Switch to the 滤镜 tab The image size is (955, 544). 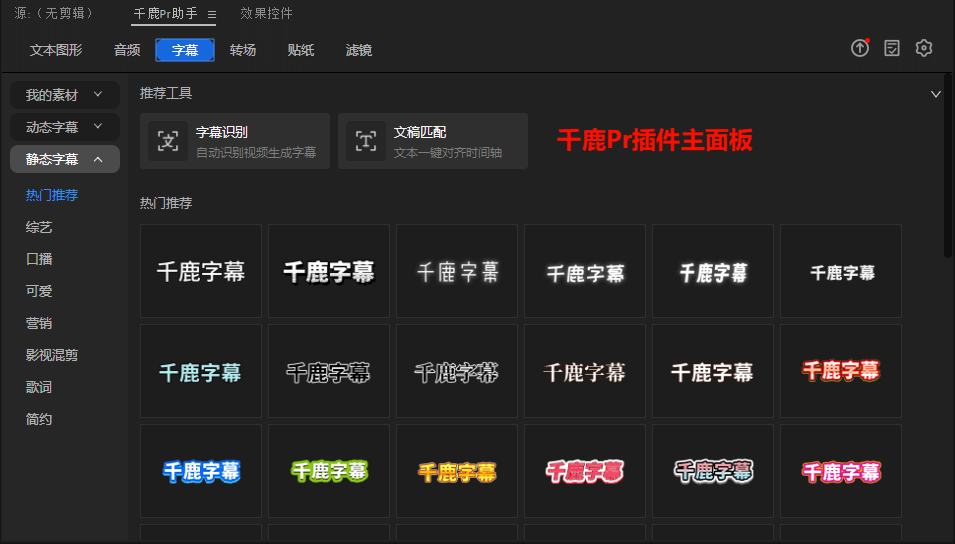click(x=359, y=50)
